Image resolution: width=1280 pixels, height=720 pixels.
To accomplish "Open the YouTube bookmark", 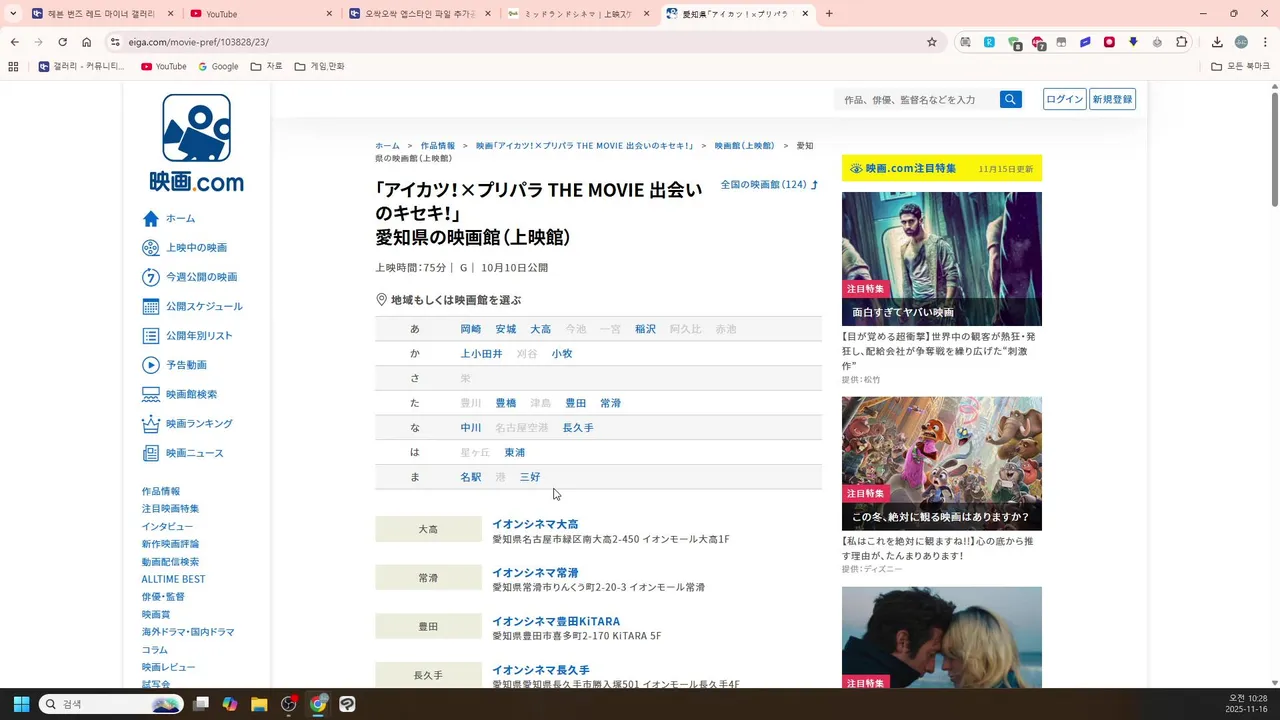I will pyautogui.click(x=164, y=66).
